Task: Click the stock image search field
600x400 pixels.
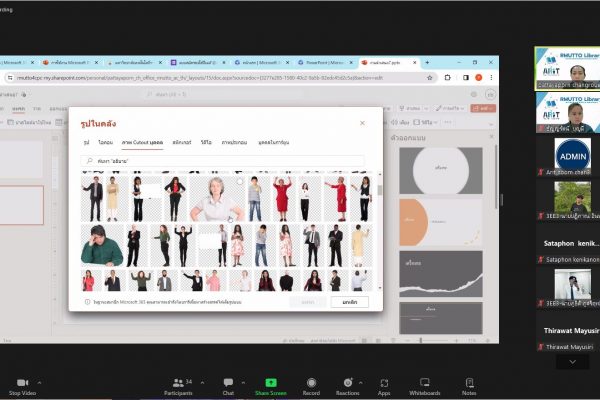Action: pos(222,161)
